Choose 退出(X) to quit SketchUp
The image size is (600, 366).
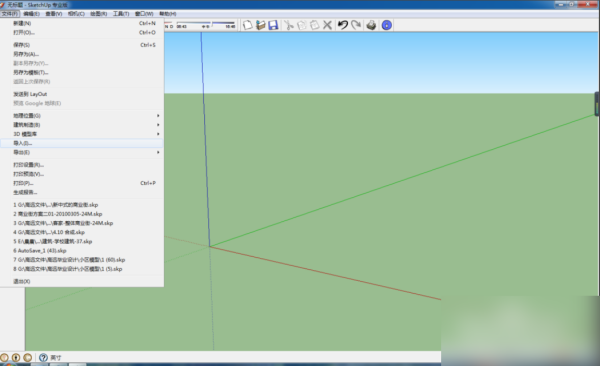(x=82, y=281)
